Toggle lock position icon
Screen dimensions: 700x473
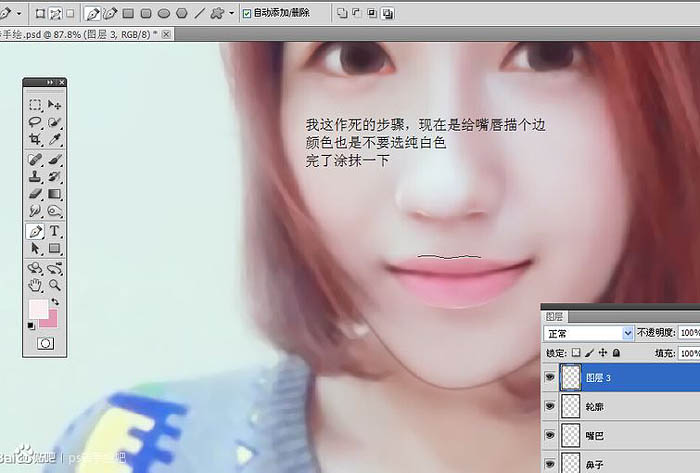tap(603, 353)
